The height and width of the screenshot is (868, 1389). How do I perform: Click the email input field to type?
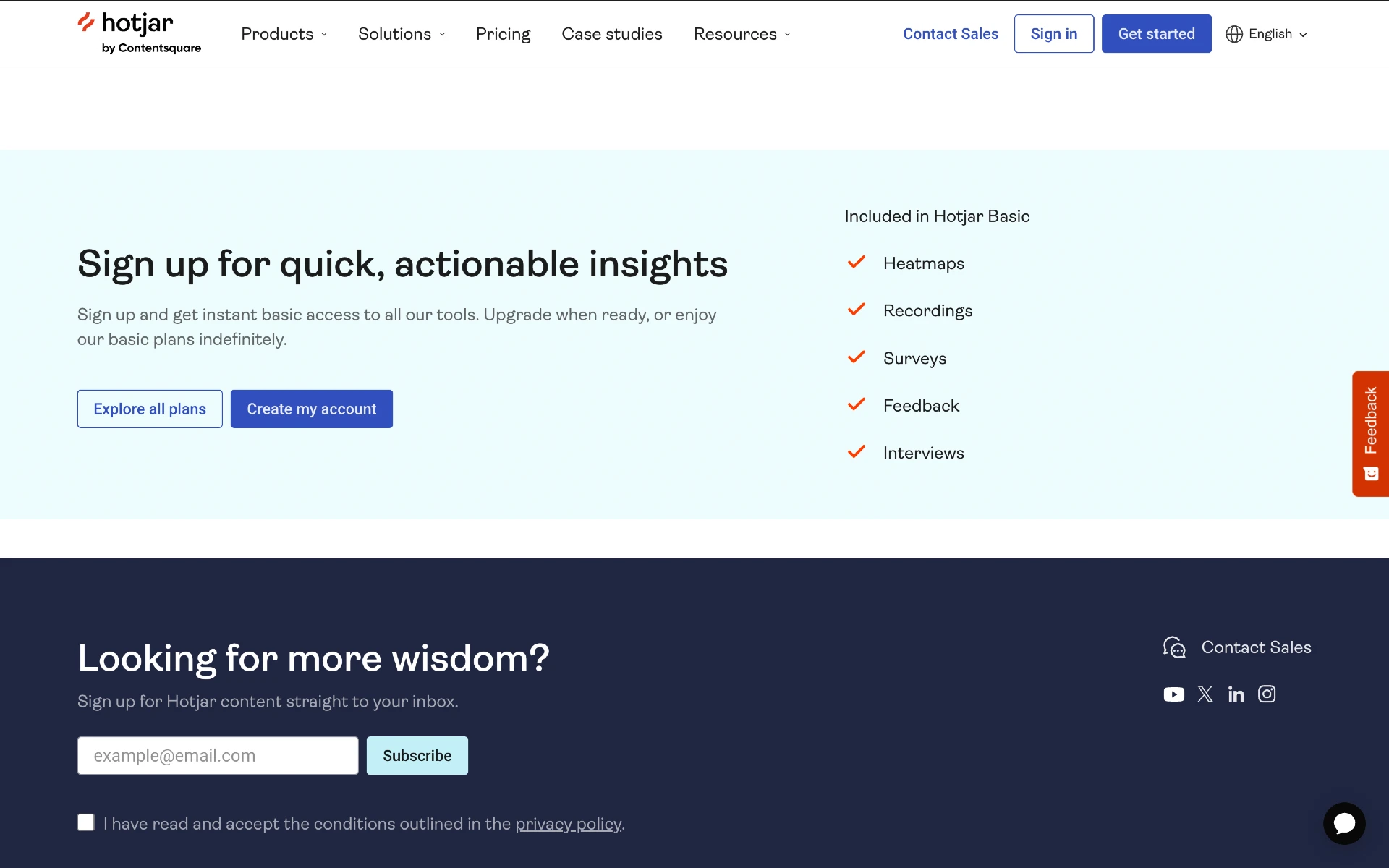pyautogui.click(x=217, y=755)
